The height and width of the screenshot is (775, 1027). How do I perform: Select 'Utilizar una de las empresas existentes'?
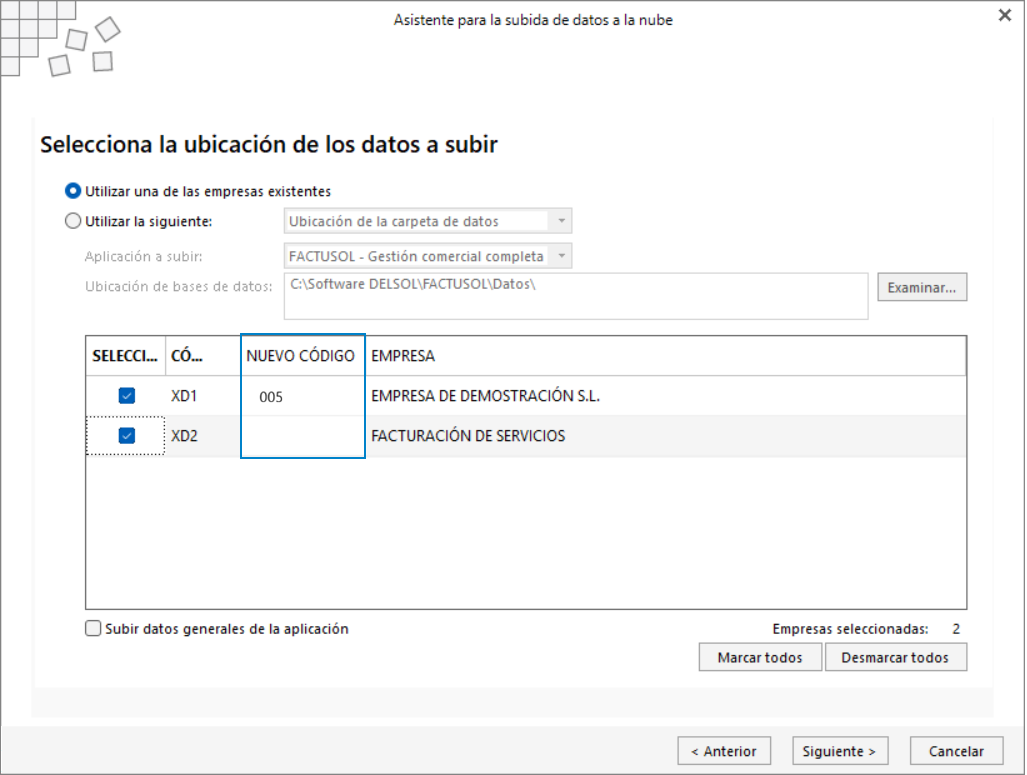click(198, 191)
